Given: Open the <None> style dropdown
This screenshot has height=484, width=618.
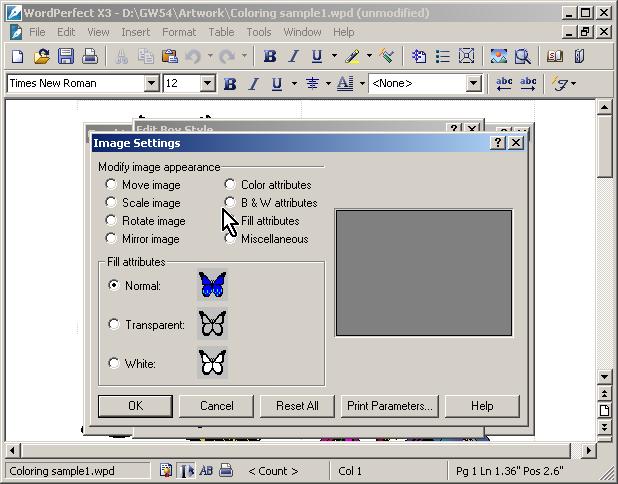Looking at the screenshot, I should [x=473, y=84].
